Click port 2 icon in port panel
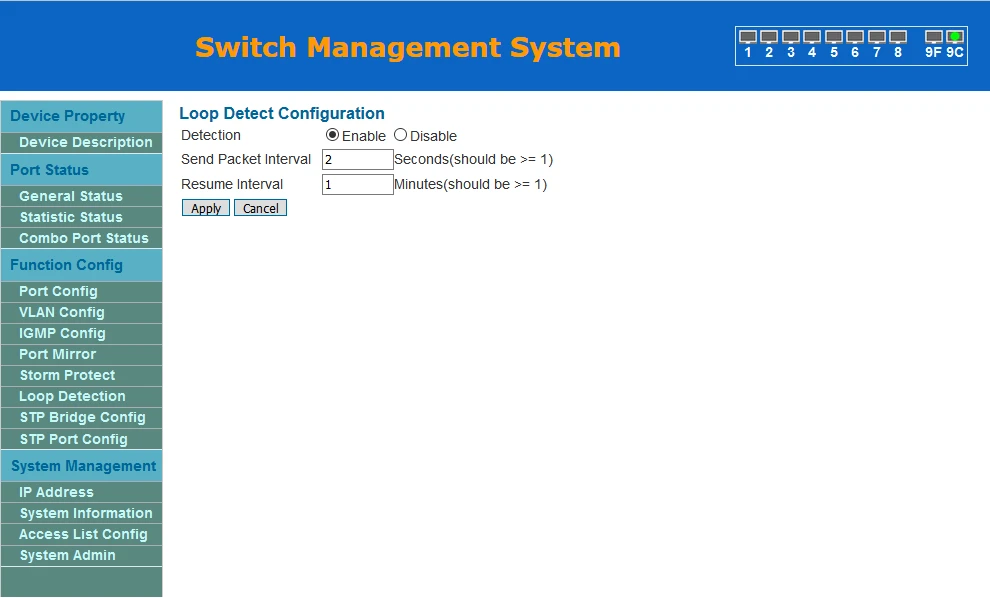This screenshot has height=598, width=990. [x=769, y=37]
